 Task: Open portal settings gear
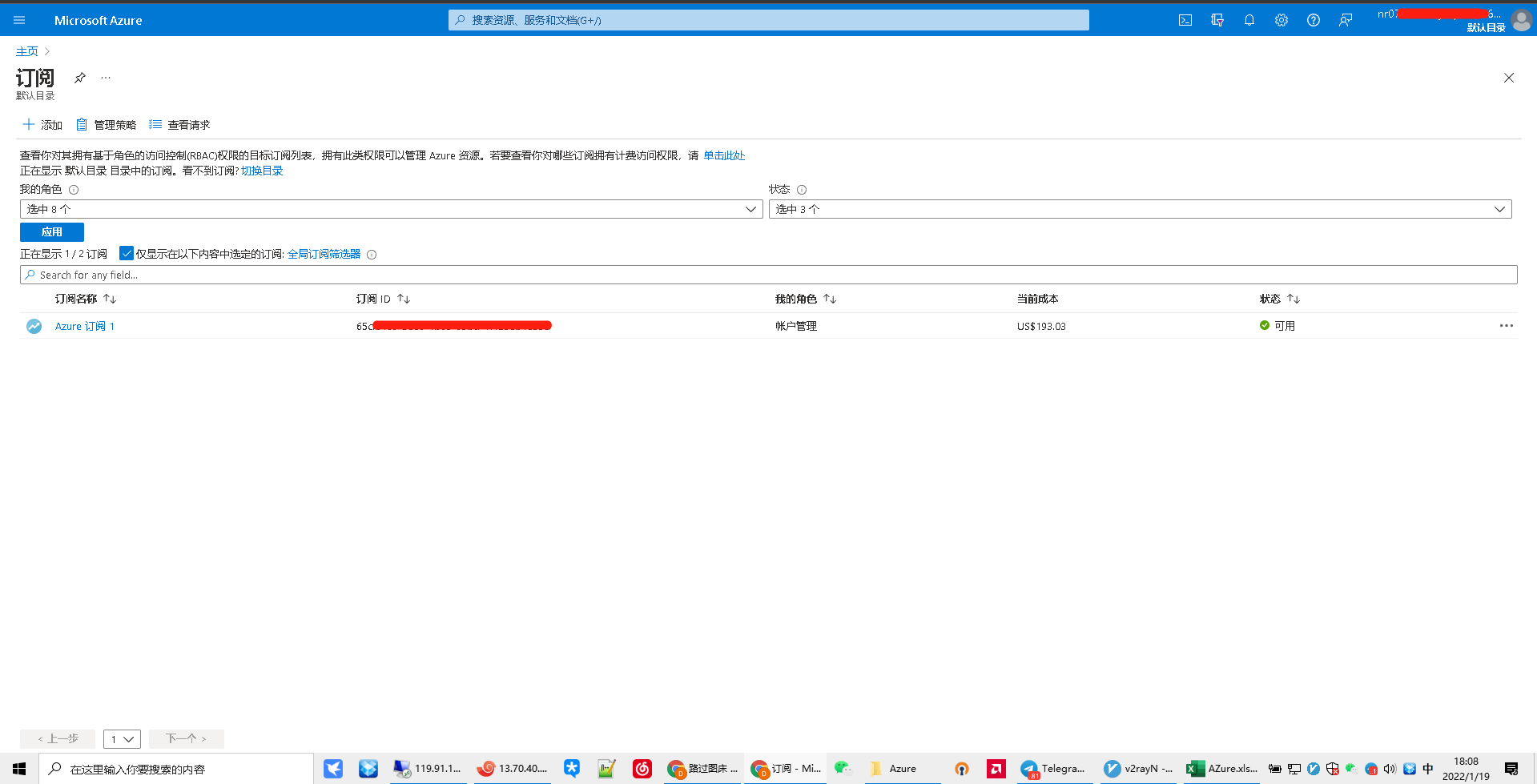point(1282,20)
